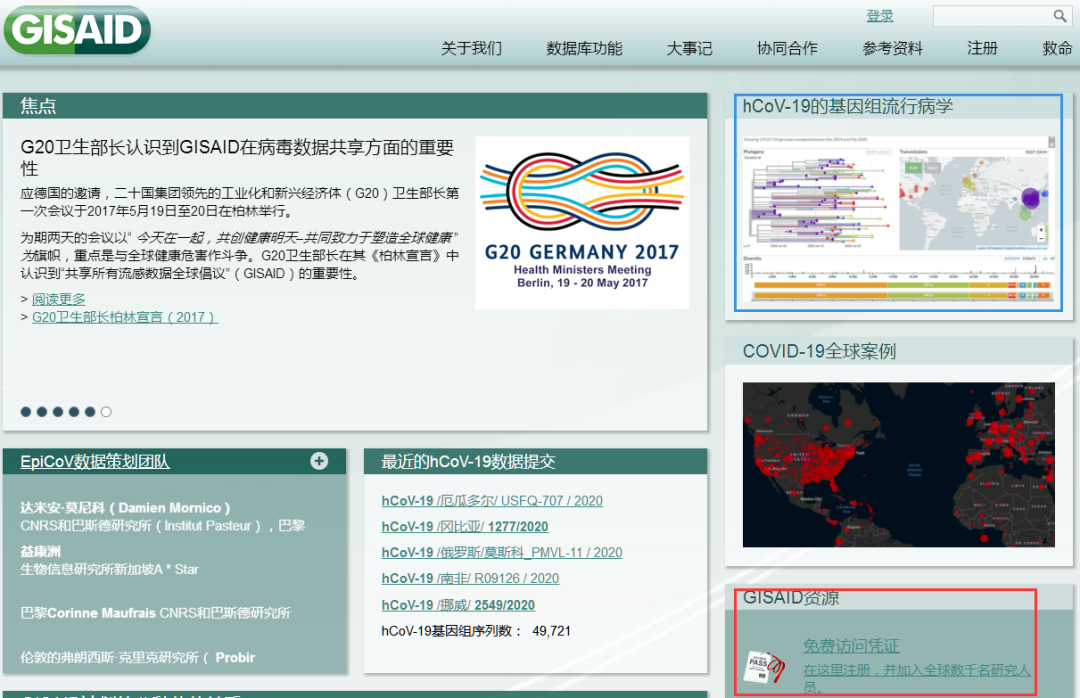This screenshot has height=698, width=1080.
Task: Select the fourth carousel dot
Action: (x=74, y=411)
